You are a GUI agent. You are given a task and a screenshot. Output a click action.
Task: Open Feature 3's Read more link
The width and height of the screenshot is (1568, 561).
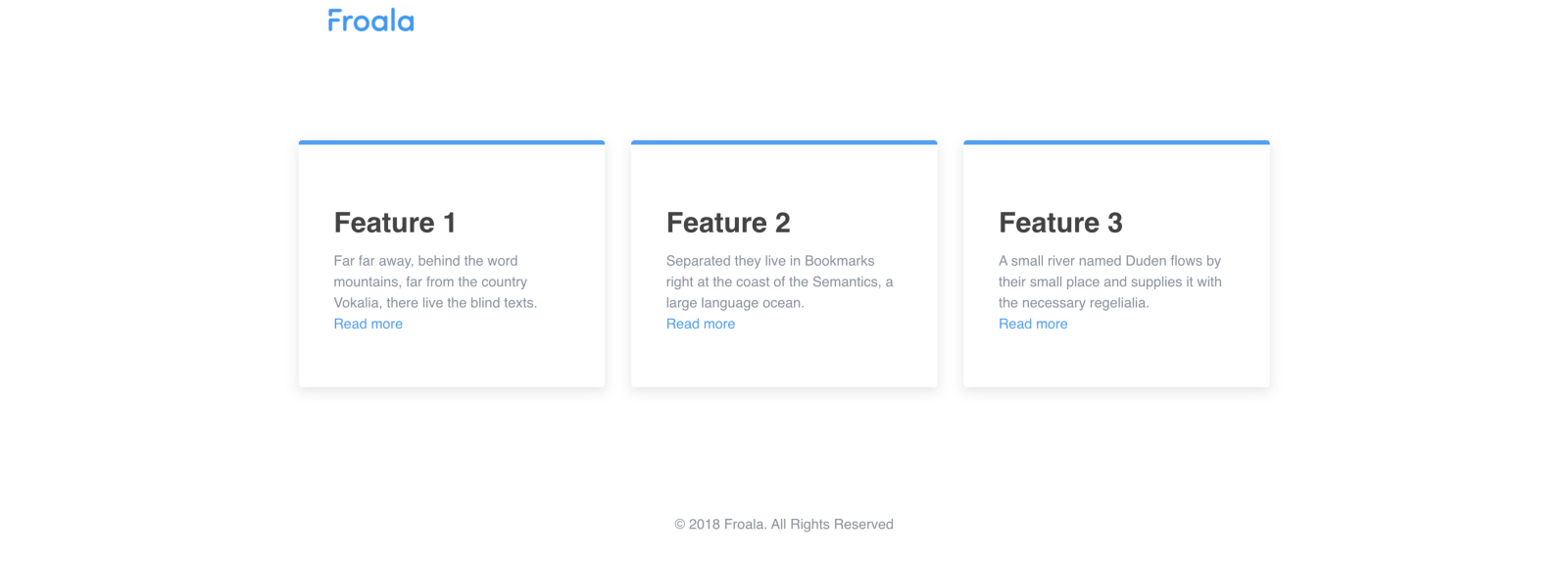[1033, 324]
